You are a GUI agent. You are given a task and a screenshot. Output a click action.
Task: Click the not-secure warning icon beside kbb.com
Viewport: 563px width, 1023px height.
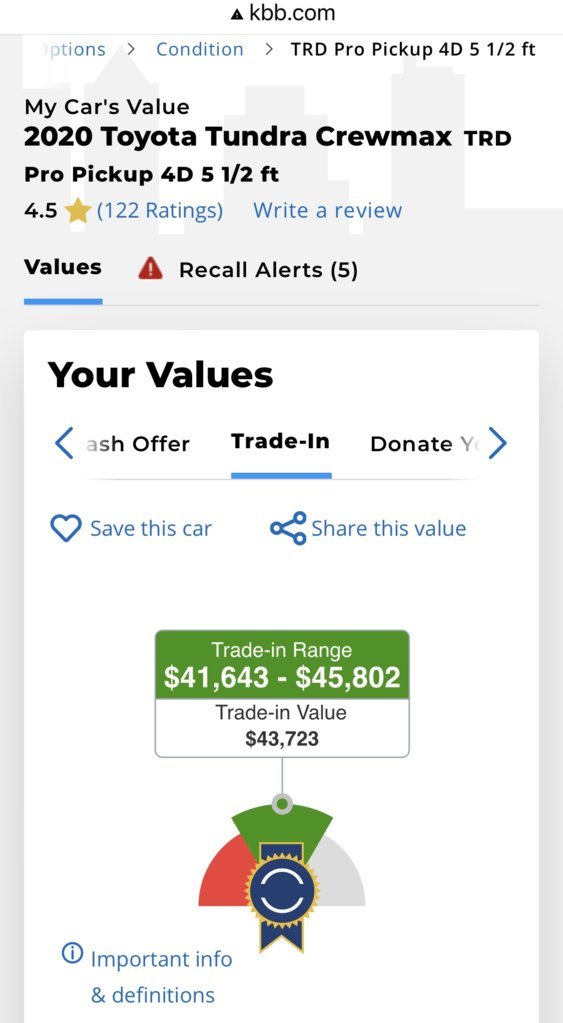[238, 14]
